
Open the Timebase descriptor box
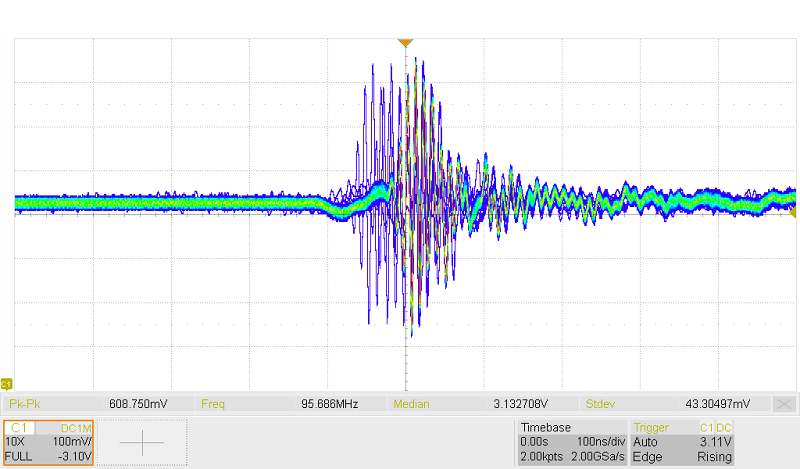pyautogui.click(x=570, y=442)
